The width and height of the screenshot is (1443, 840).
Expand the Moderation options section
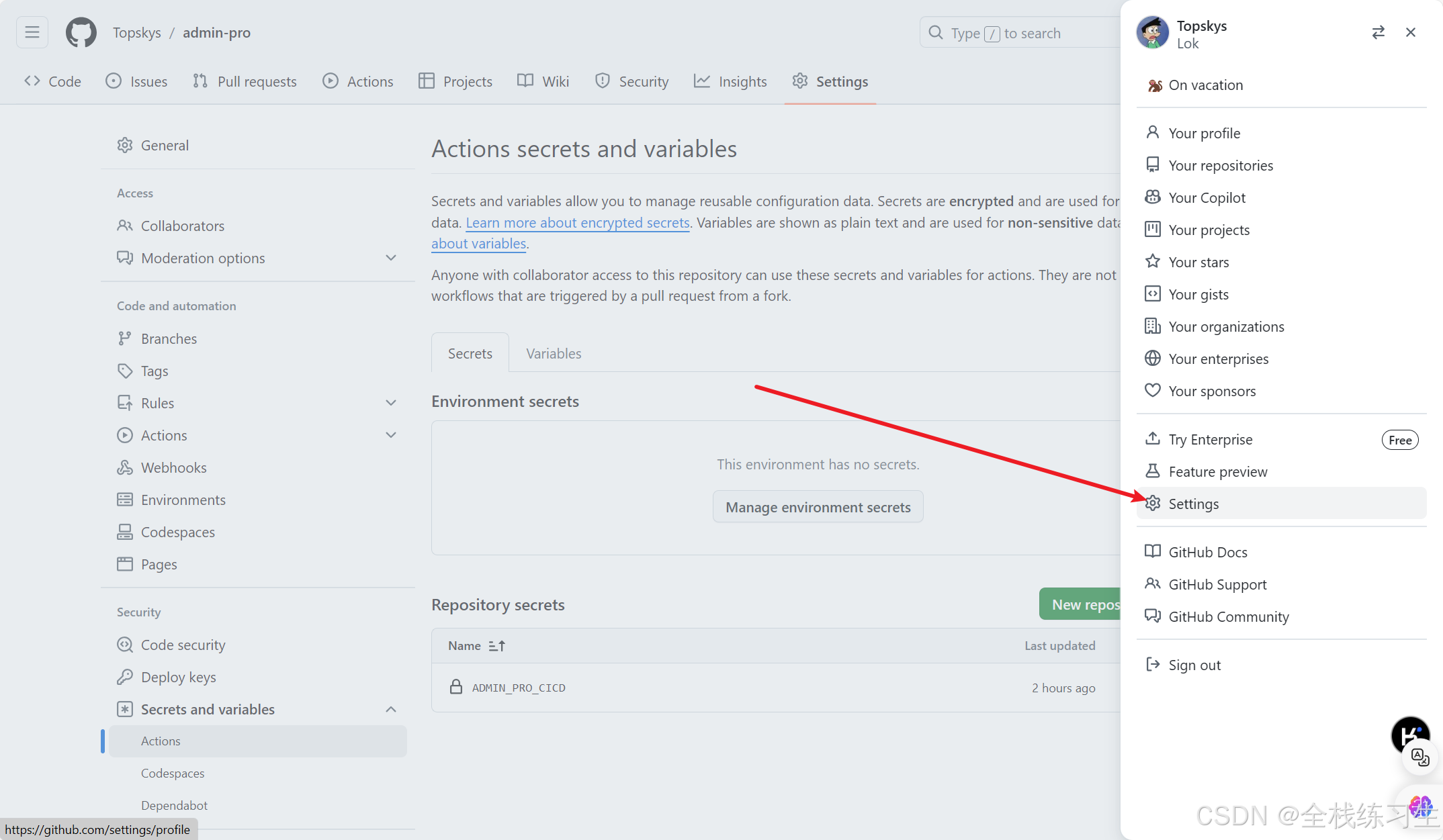pyautogui.click(x=391, y=258)
